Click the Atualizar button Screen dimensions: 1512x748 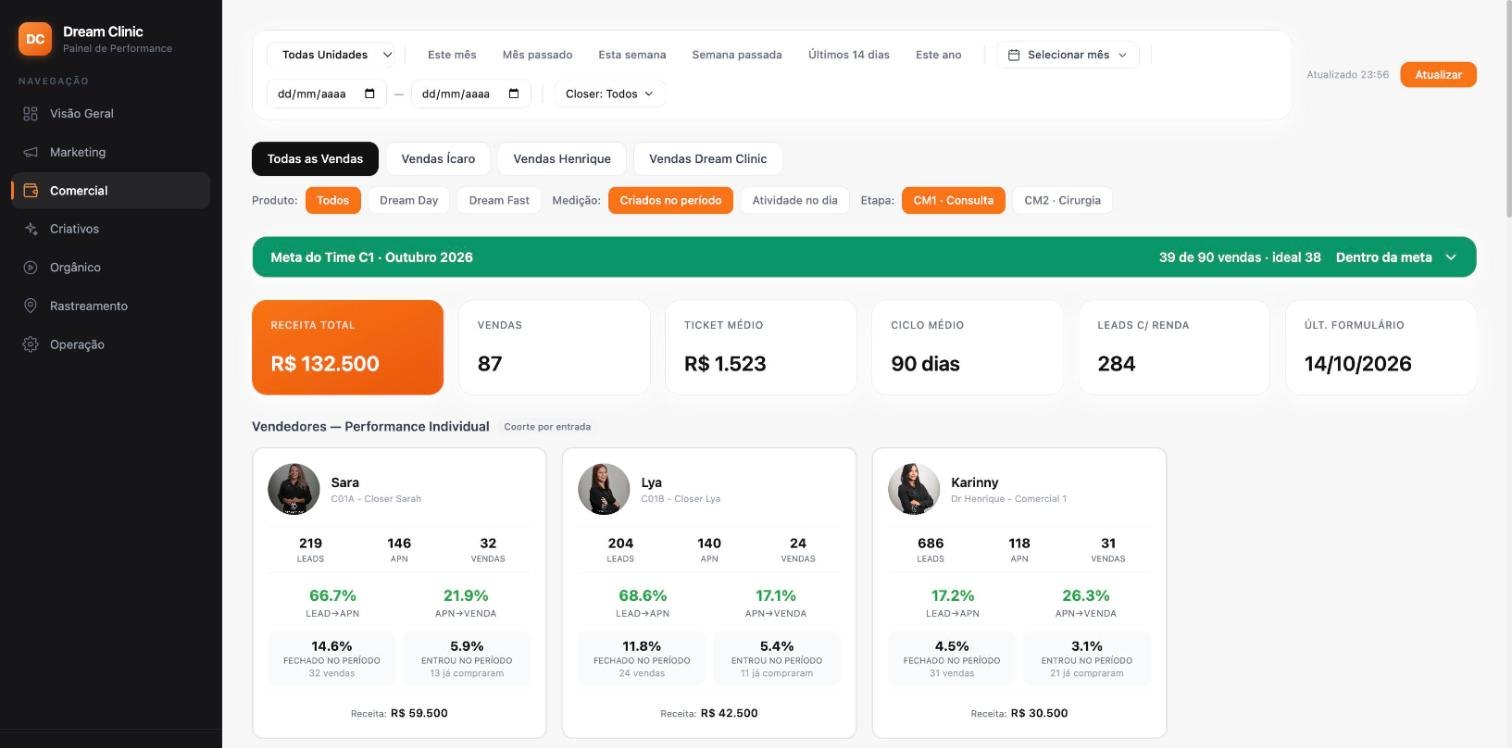click(x=1438, y=75)
